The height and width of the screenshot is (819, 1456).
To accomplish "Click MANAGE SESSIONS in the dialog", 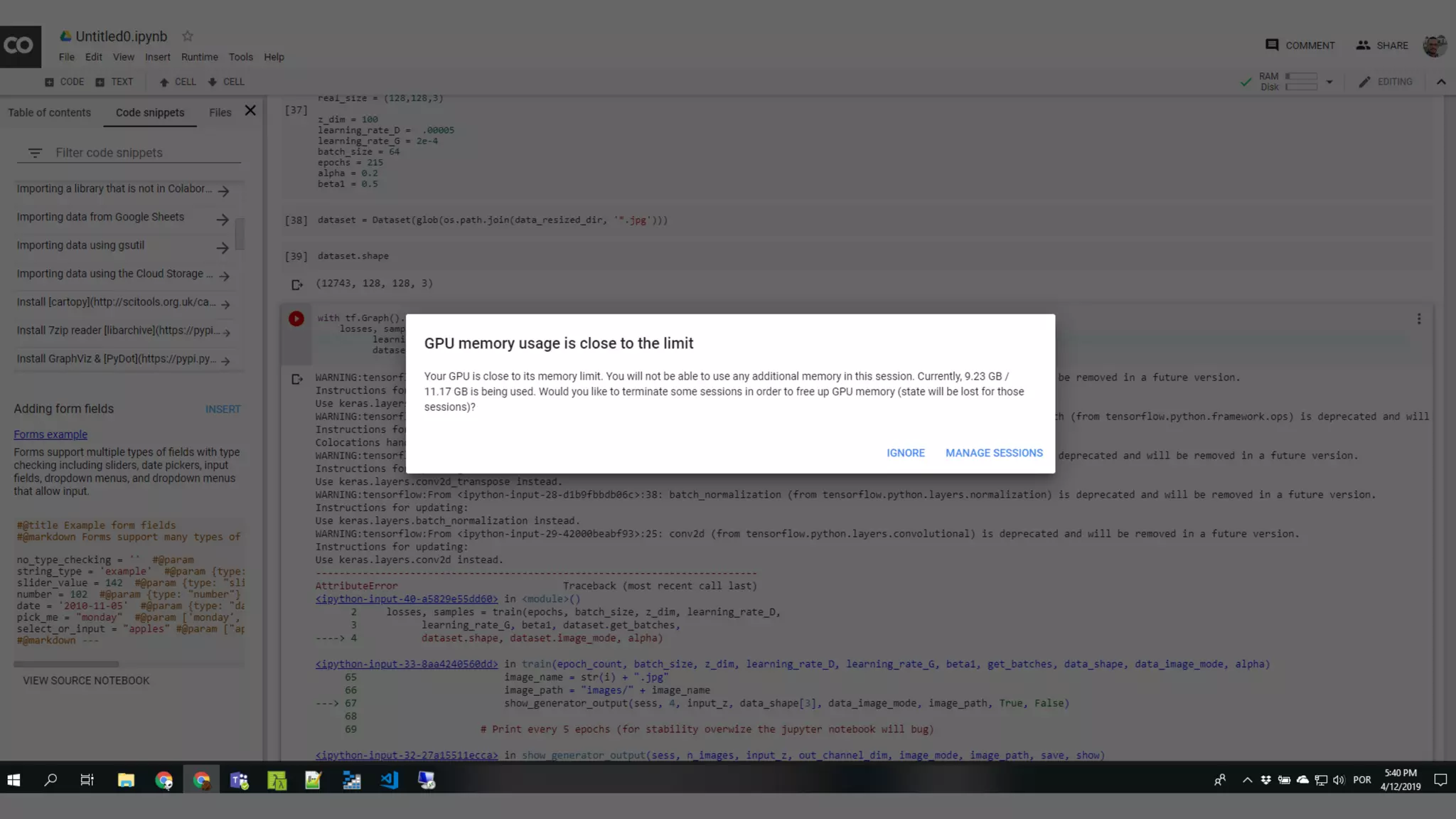I will pos(994,453).
